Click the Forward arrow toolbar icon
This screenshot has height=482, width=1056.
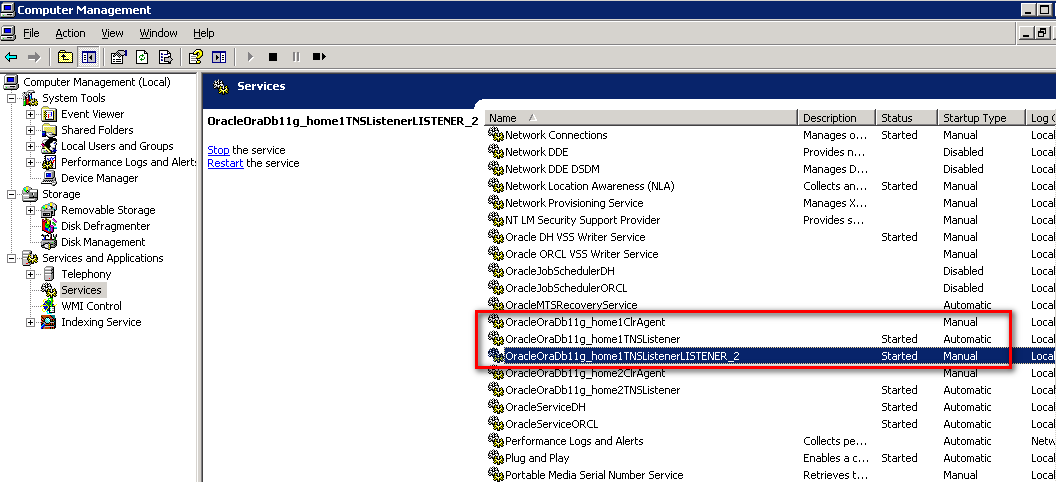click(34, 57)
